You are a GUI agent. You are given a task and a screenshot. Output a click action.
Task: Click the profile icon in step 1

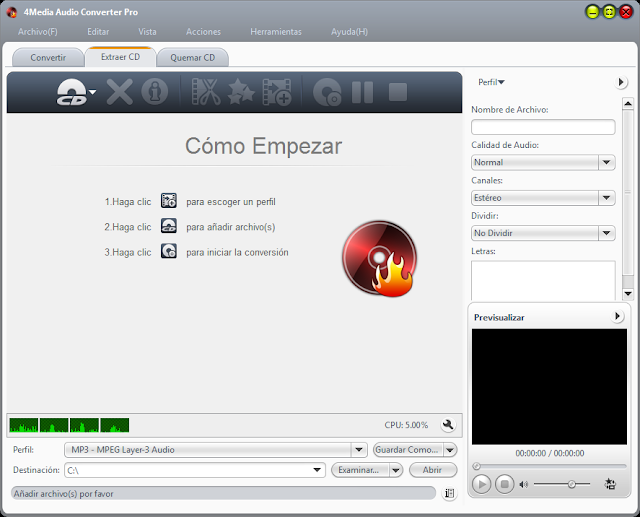(x=169, y=201)
